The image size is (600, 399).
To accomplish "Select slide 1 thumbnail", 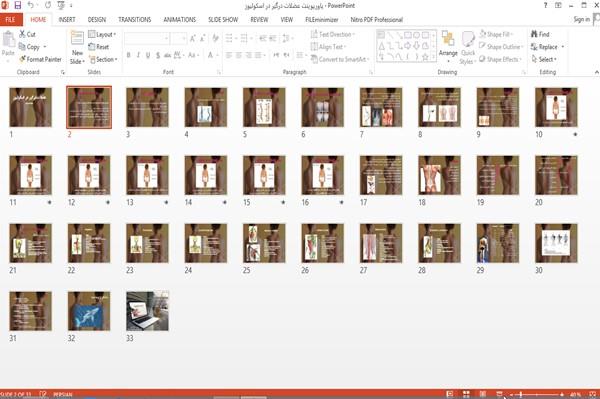I will pyautogui.click(x=31, y=107).
